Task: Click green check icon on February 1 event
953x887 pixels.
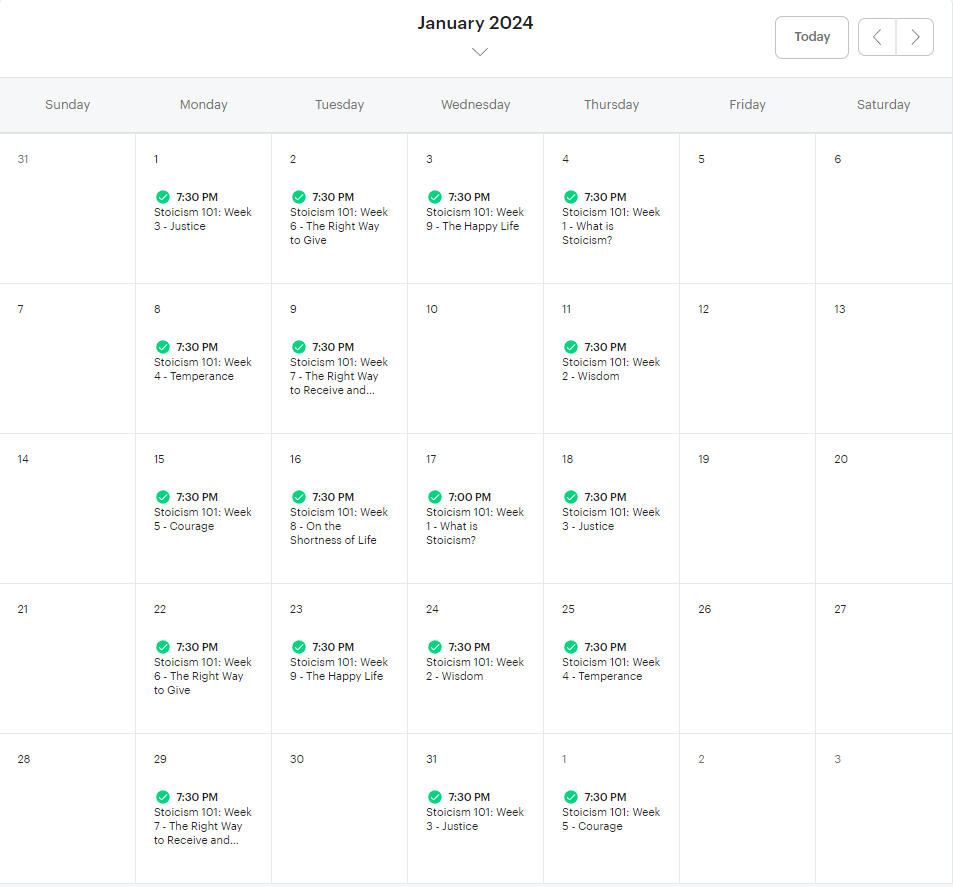Action: click(x=571, y=797)
